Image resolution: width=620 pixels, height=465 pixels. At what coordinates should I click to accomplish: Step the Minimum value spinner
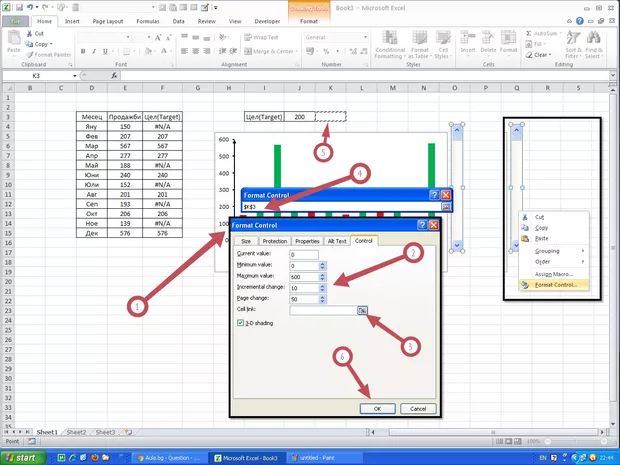[x=323, y=266]
